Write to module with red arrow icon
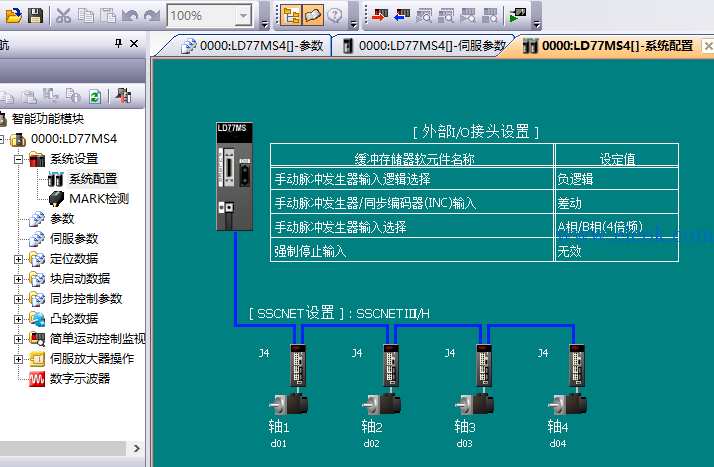This screenshot has height=467, width=714. 379,15
